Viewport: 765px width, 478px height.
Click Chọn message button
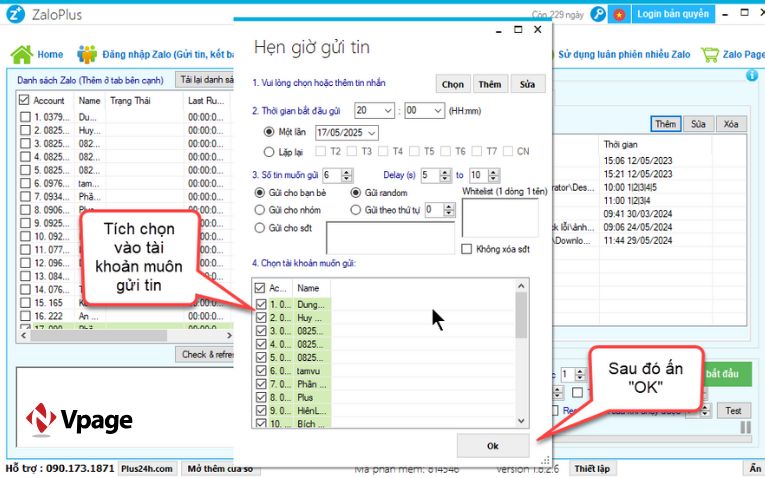(453, 84)
